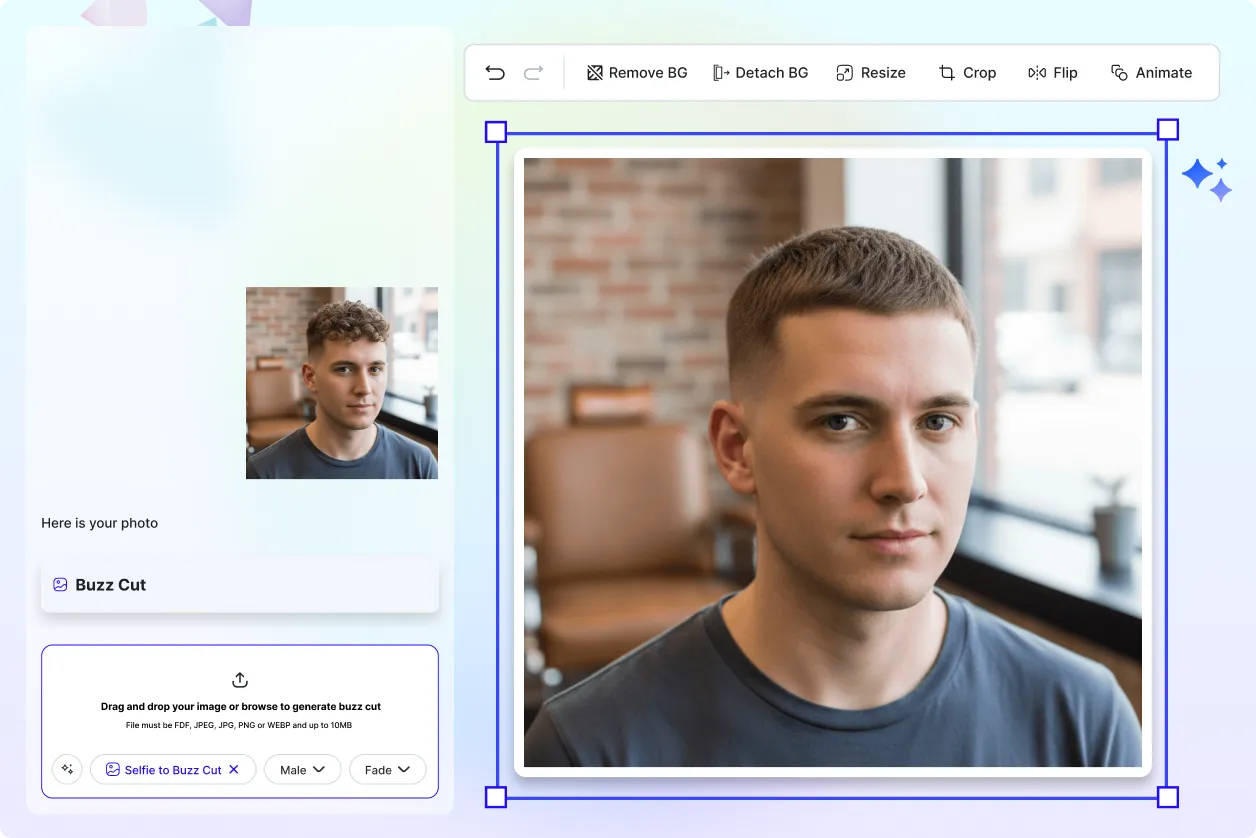Expand the Fade style dropdown
This screenshot has width=1256, height=838.
click(x=388, y=769)
